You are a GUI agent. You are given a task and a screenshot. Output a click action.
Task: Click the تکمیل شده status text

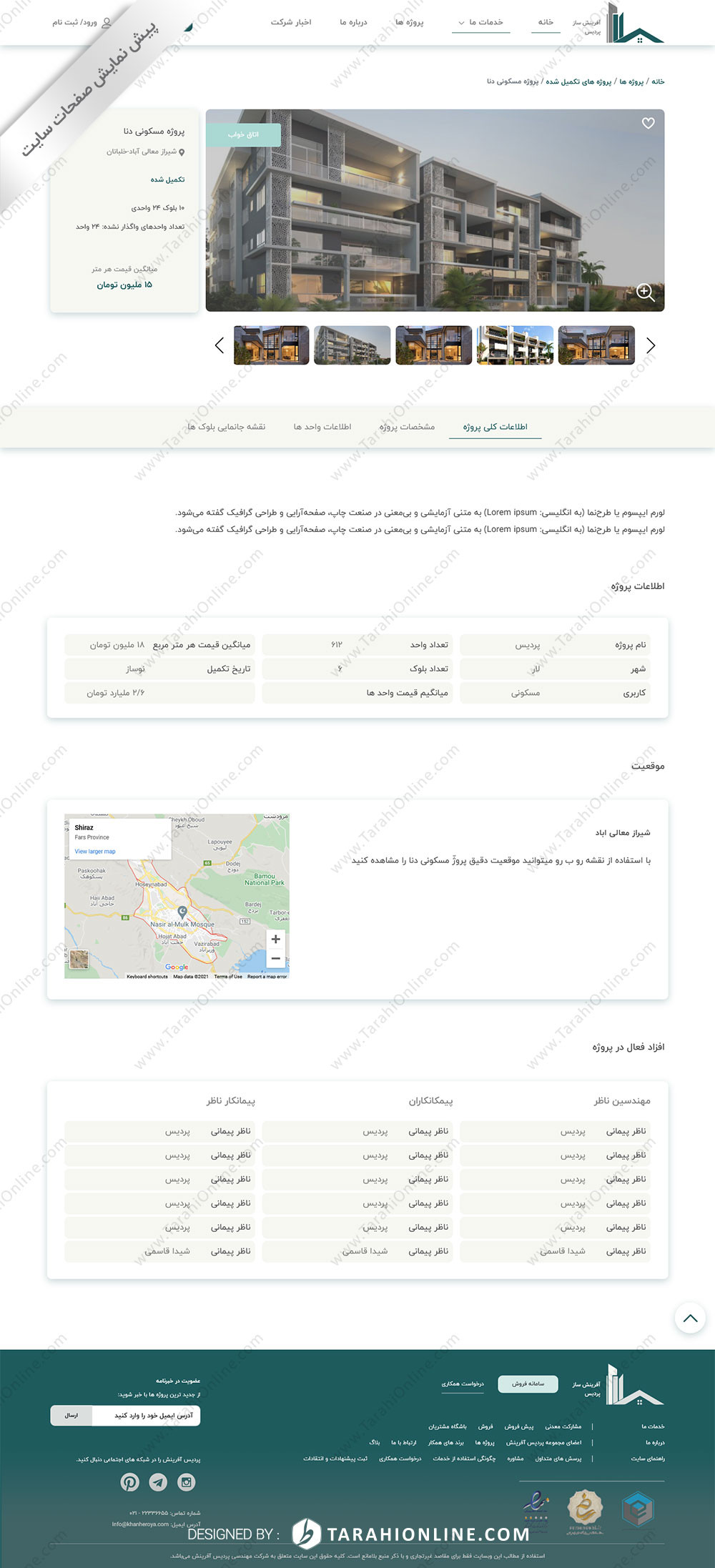(167, 179)
